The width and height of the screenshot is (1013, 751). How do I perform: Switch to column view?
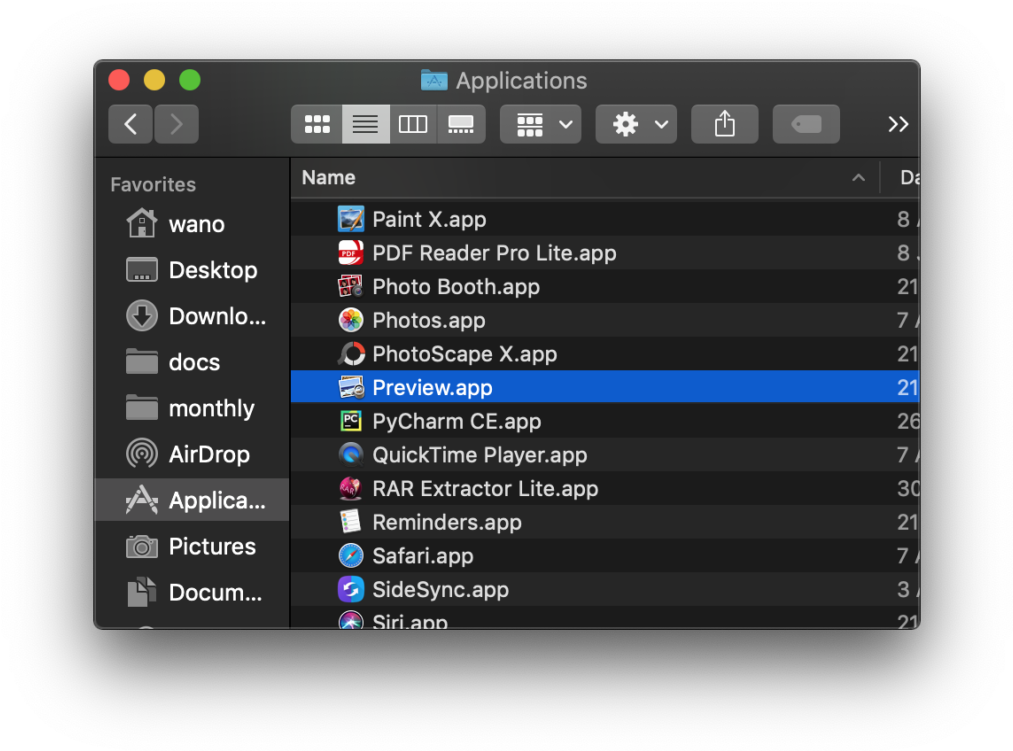(413, 123)
